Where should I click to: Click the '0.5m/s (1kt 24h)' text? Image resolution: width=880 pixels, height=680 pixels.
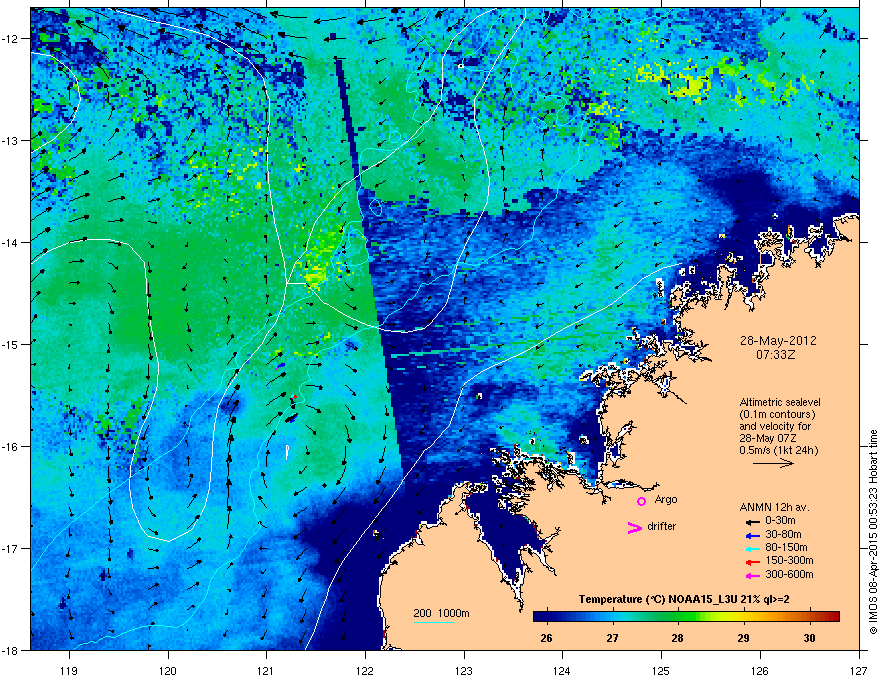(x=778, y=450)
